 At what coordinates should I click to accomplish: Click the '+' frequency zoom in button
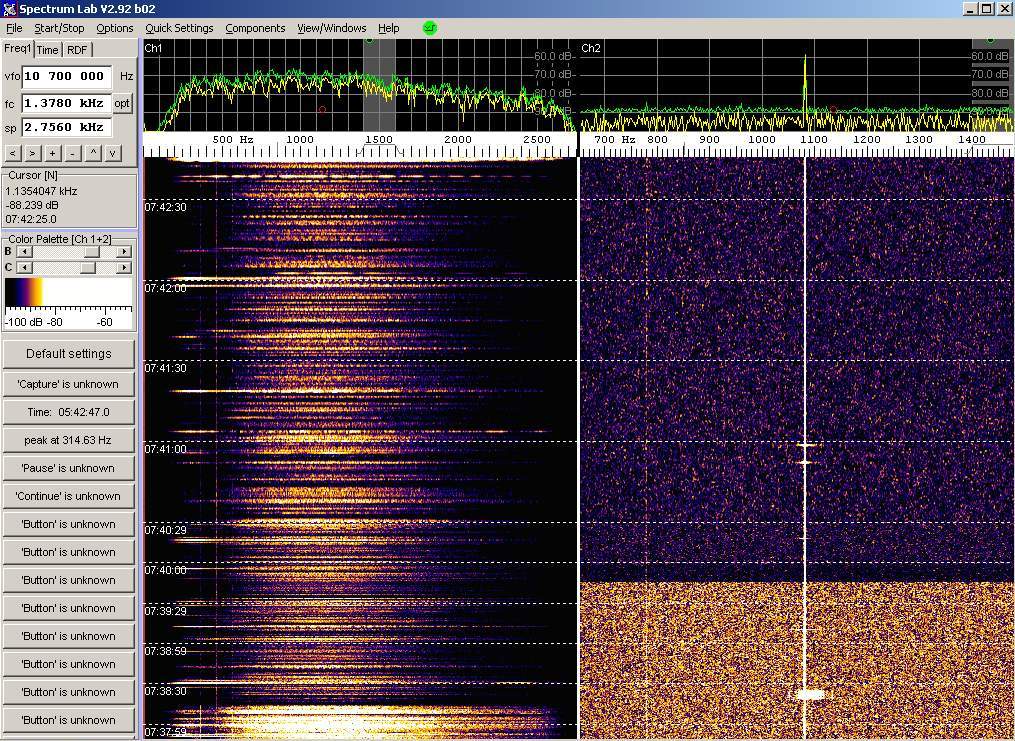coord(52,153)
